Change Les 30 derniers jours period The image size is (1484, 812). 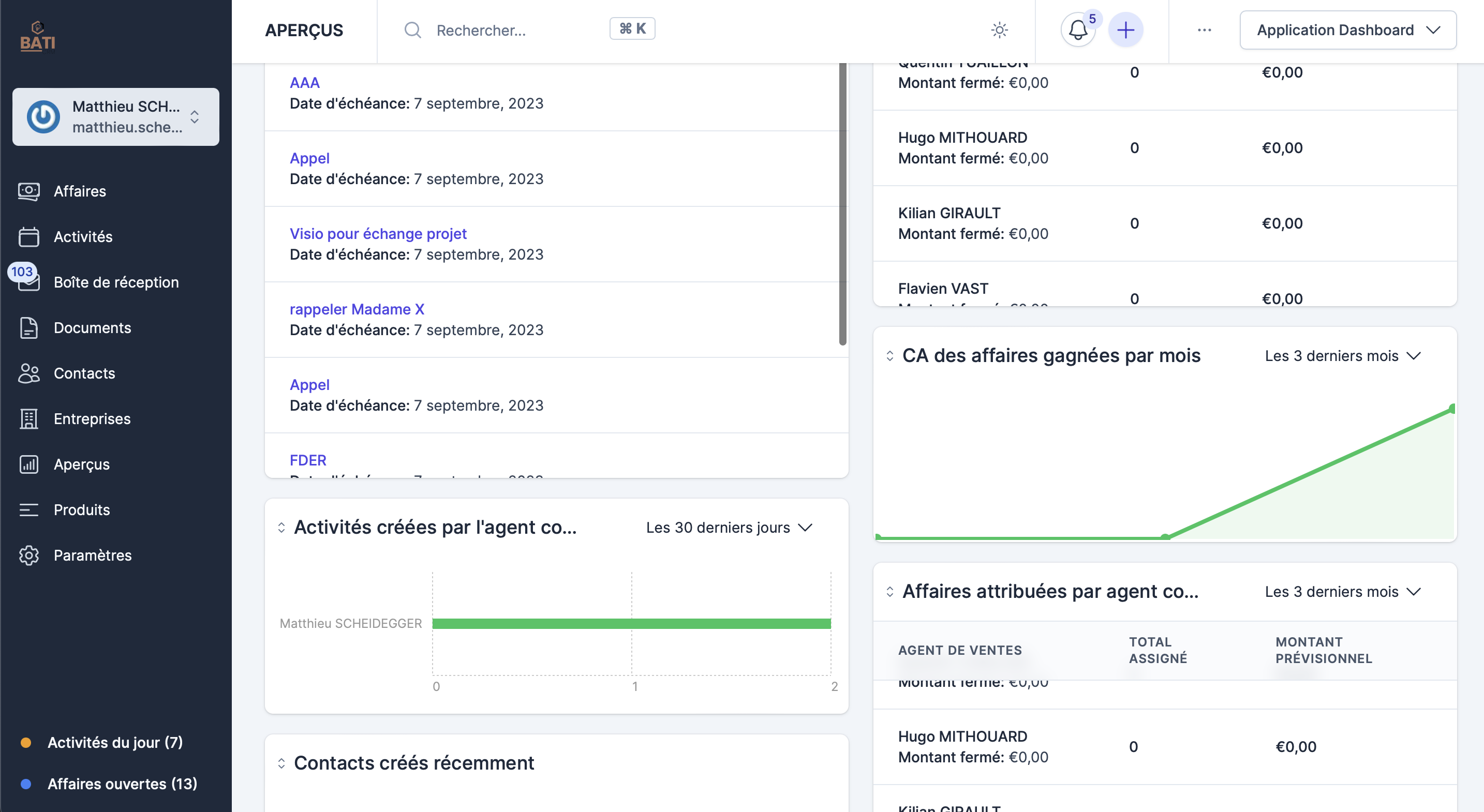[728, 528]
